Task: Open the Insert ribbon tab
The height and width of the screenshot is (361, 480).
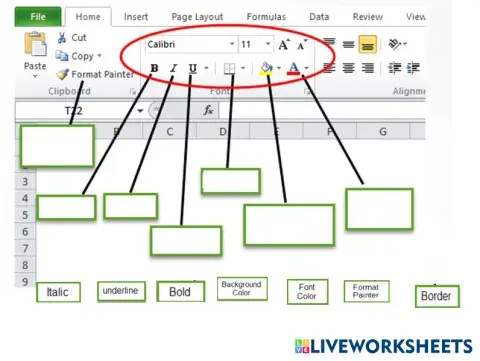Action: [x=136, y=17]
